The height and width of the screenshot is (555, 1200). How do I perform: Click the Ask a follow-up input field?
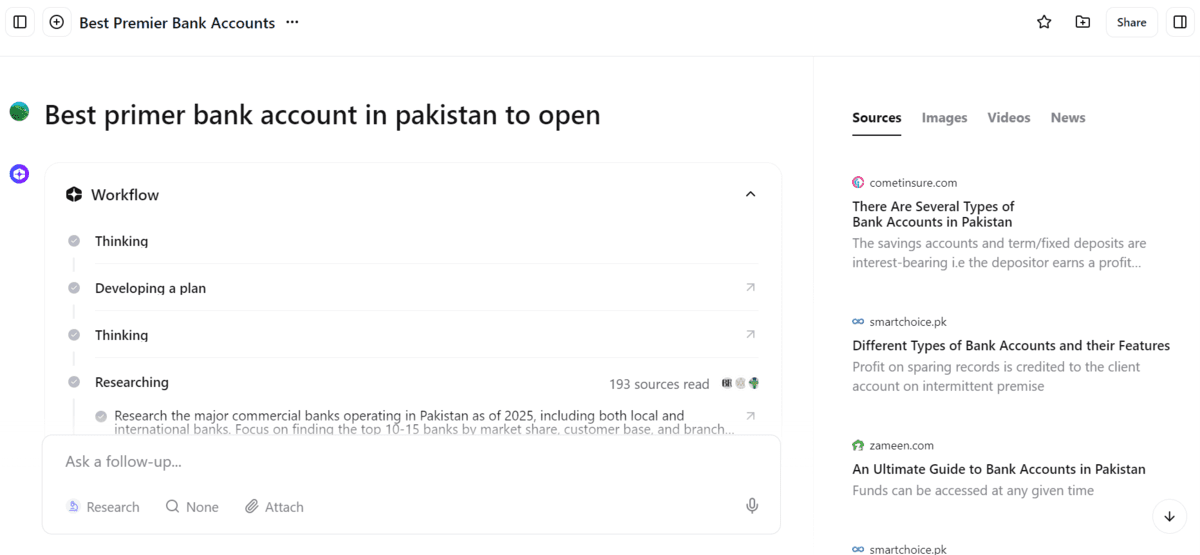click(400, 462)
